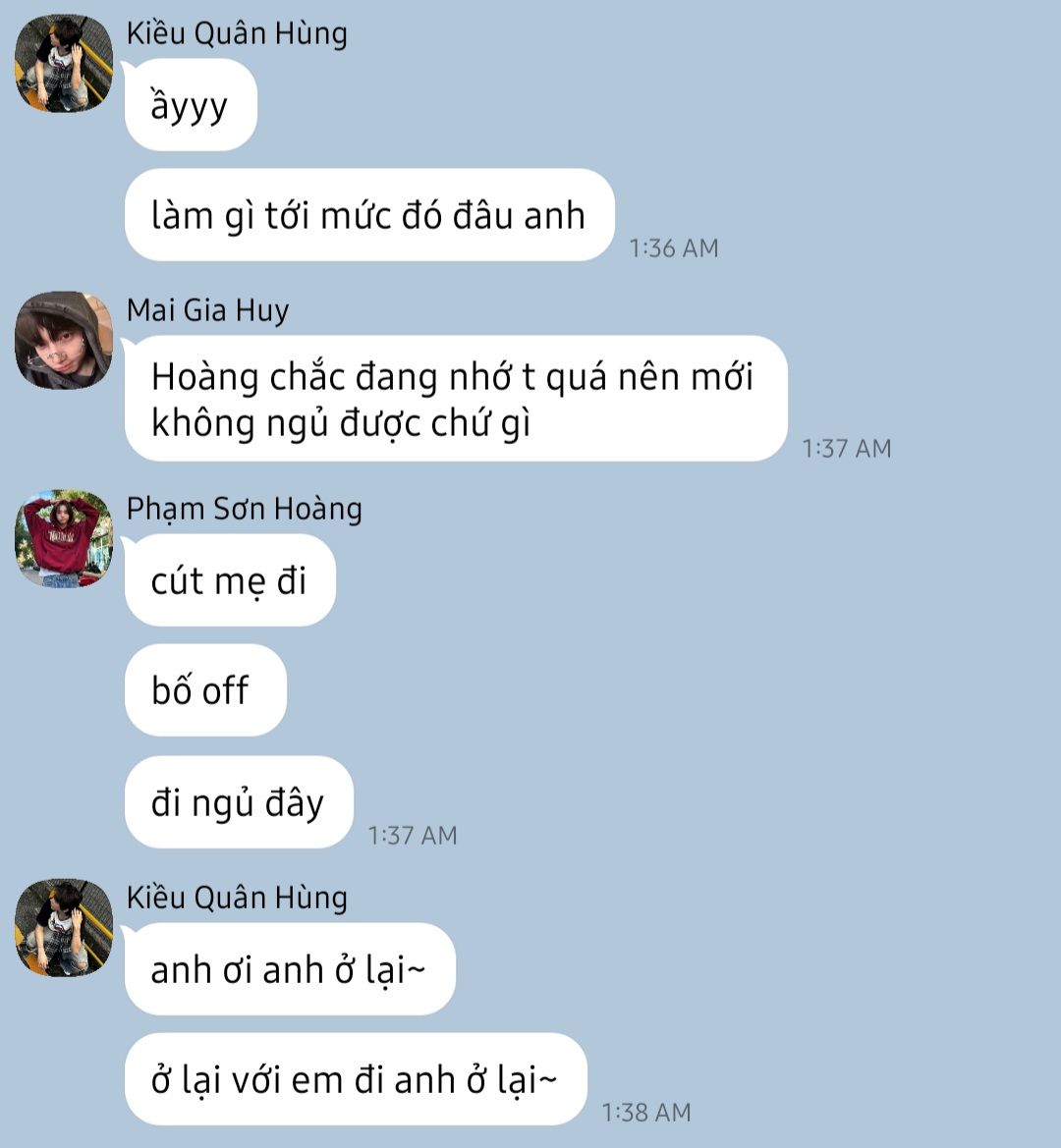Select the 'Hoàng chắc đang nhớ t' message bubble
1061x1148 pixels.
(456, 399)
